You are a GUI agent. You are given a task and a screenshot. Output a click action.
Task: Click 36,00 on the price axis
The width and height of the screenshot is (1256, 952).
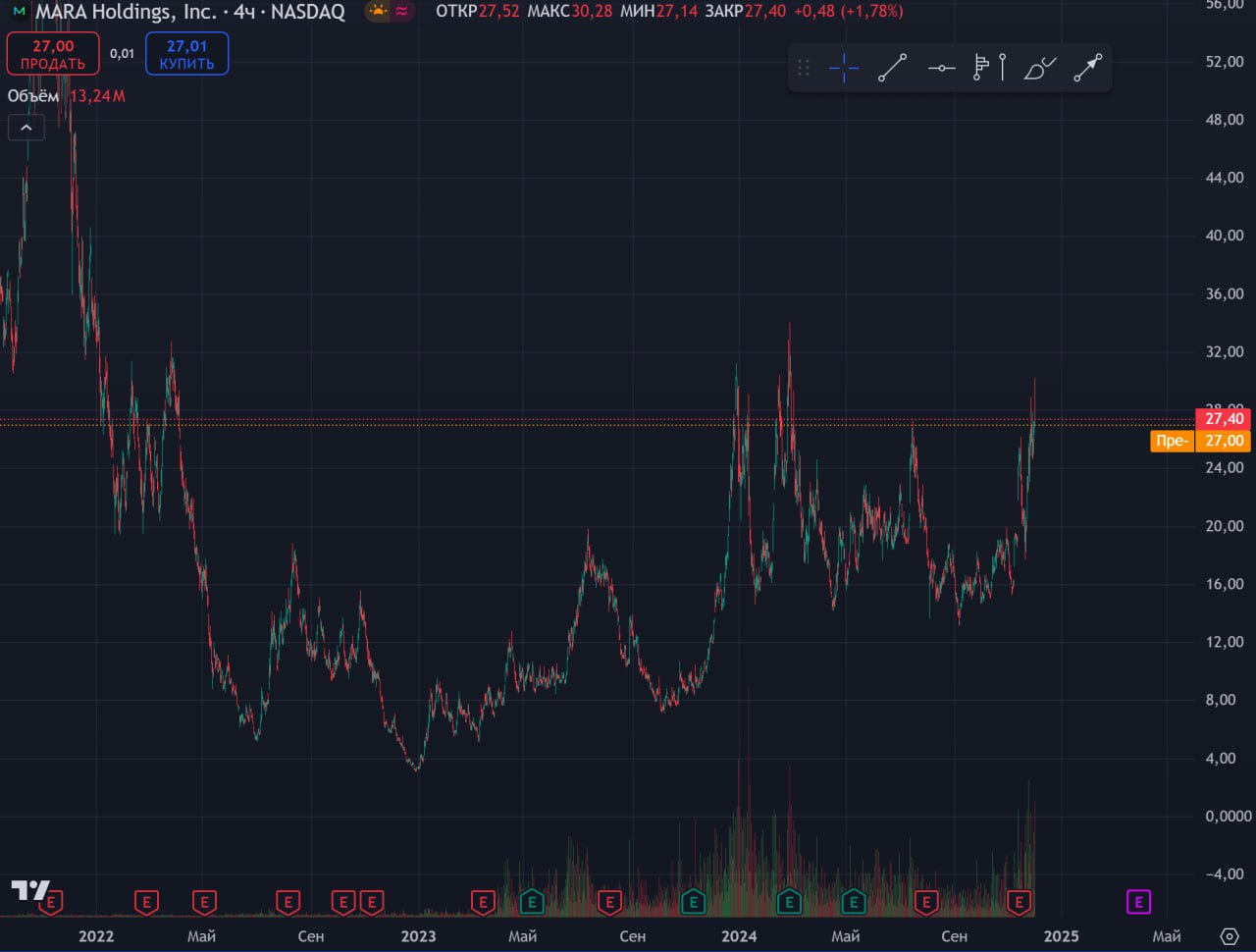tap(1225, 294)
